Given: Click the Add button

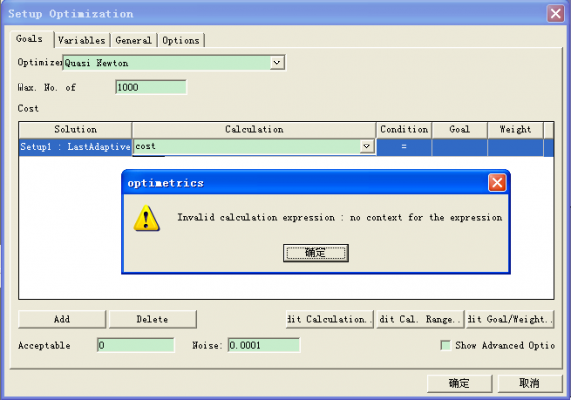Looking at the screenshot, I should [x=62, y=319].
